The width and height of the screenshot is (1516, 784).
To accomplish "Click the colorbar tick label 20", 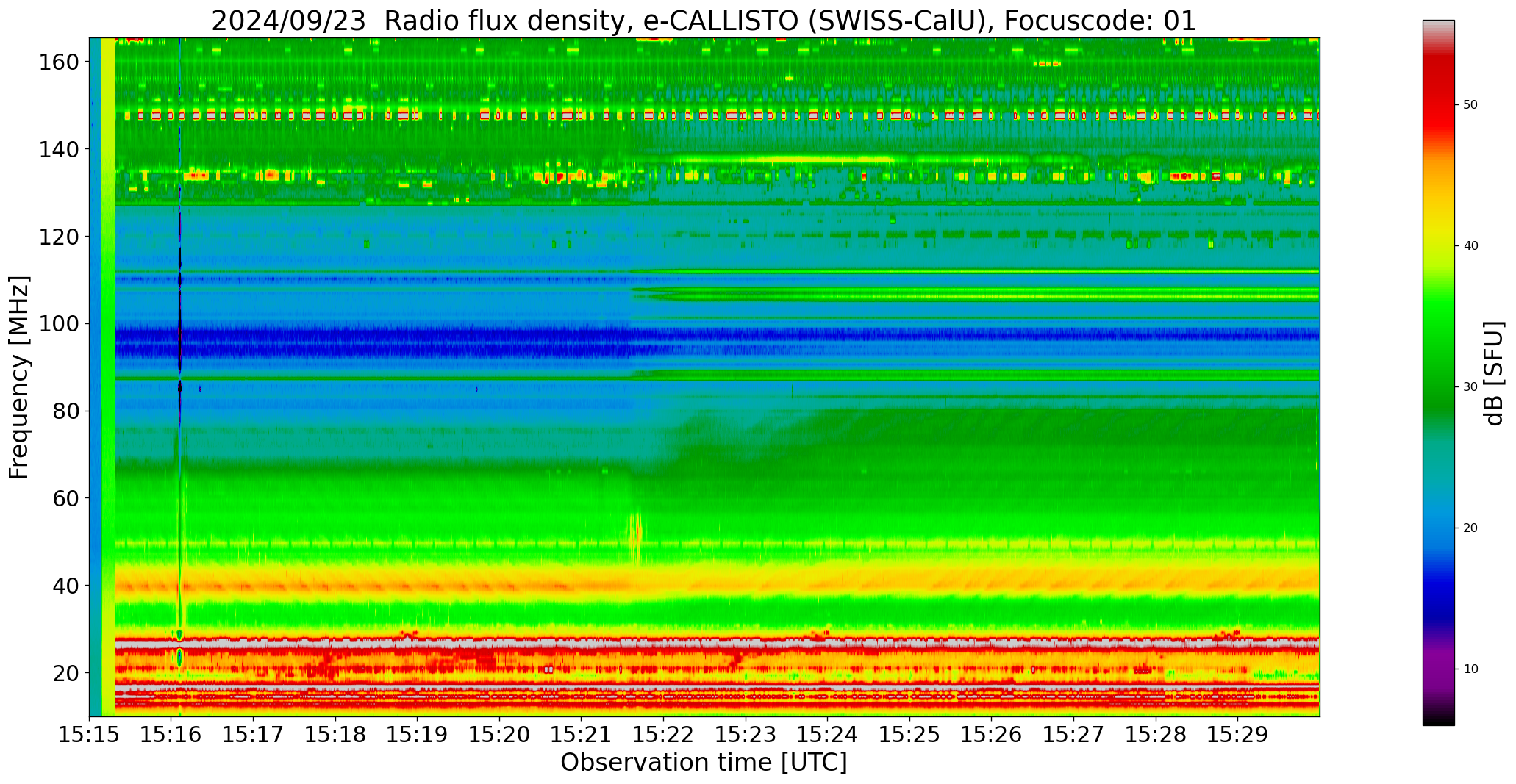I will [x=1470, y=528].
